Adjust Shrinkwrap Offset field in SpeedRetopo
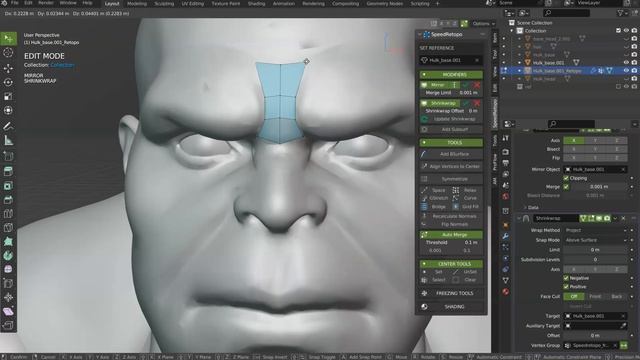This screenshot has height=360, width=640. coord(451,111)
